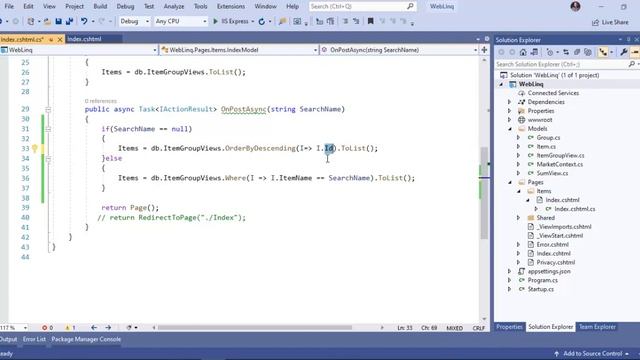Collapse the Pages folder
The height and width of the screenshot is (360, 640).
pyautogui.click(x=510, y=182)
